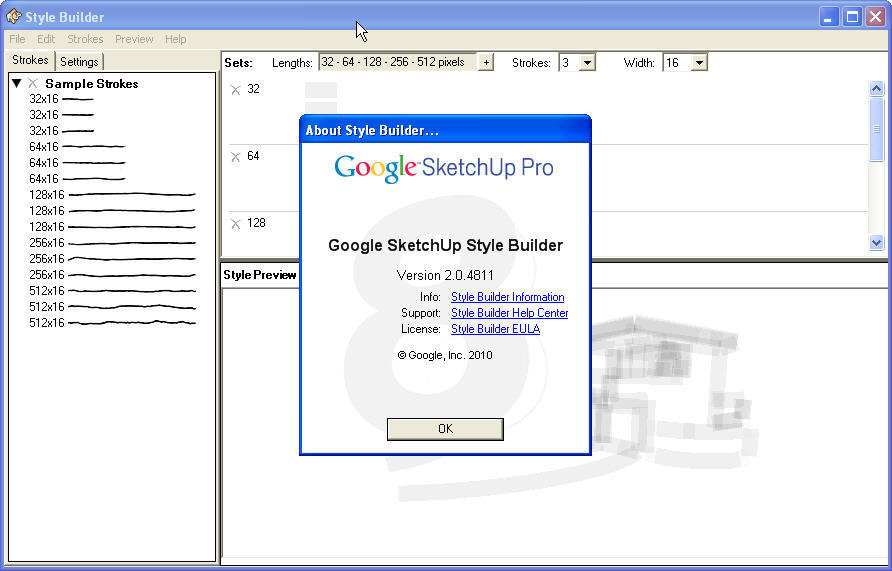Click the plus button beside Lengths
This screenshot has width=892, height=571.
(486, 63)
